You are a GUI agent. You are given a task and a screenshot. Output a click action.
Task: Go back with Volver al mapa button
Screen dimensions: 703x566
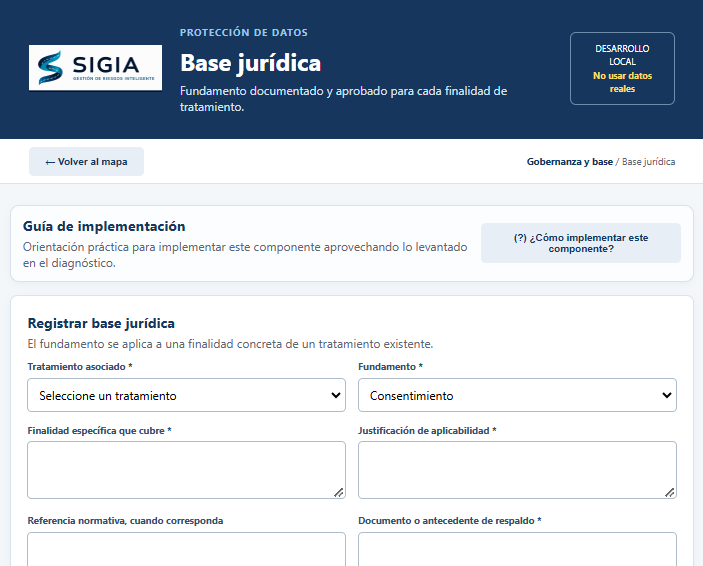pyautogui.click(x=87, y=161)
